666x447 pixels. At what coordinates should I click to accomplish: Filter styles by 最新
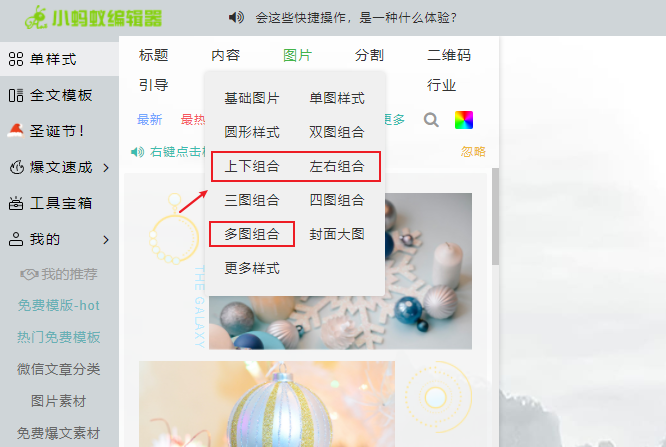150,120
